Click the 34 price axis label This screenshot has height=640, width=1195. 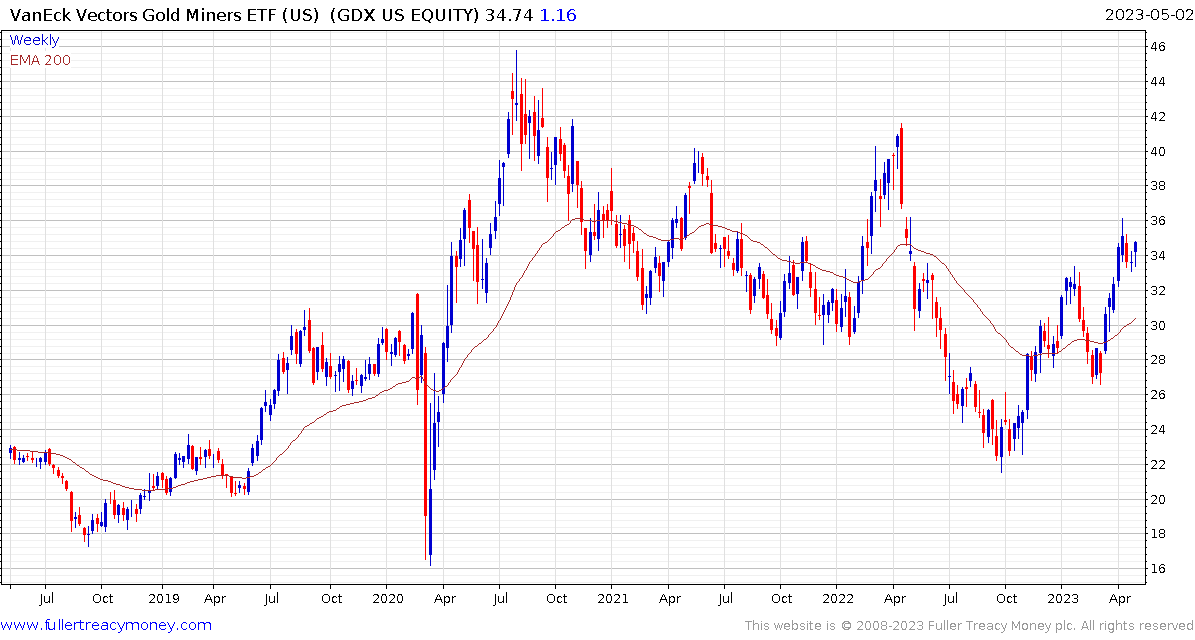[x=1158, y=255]
